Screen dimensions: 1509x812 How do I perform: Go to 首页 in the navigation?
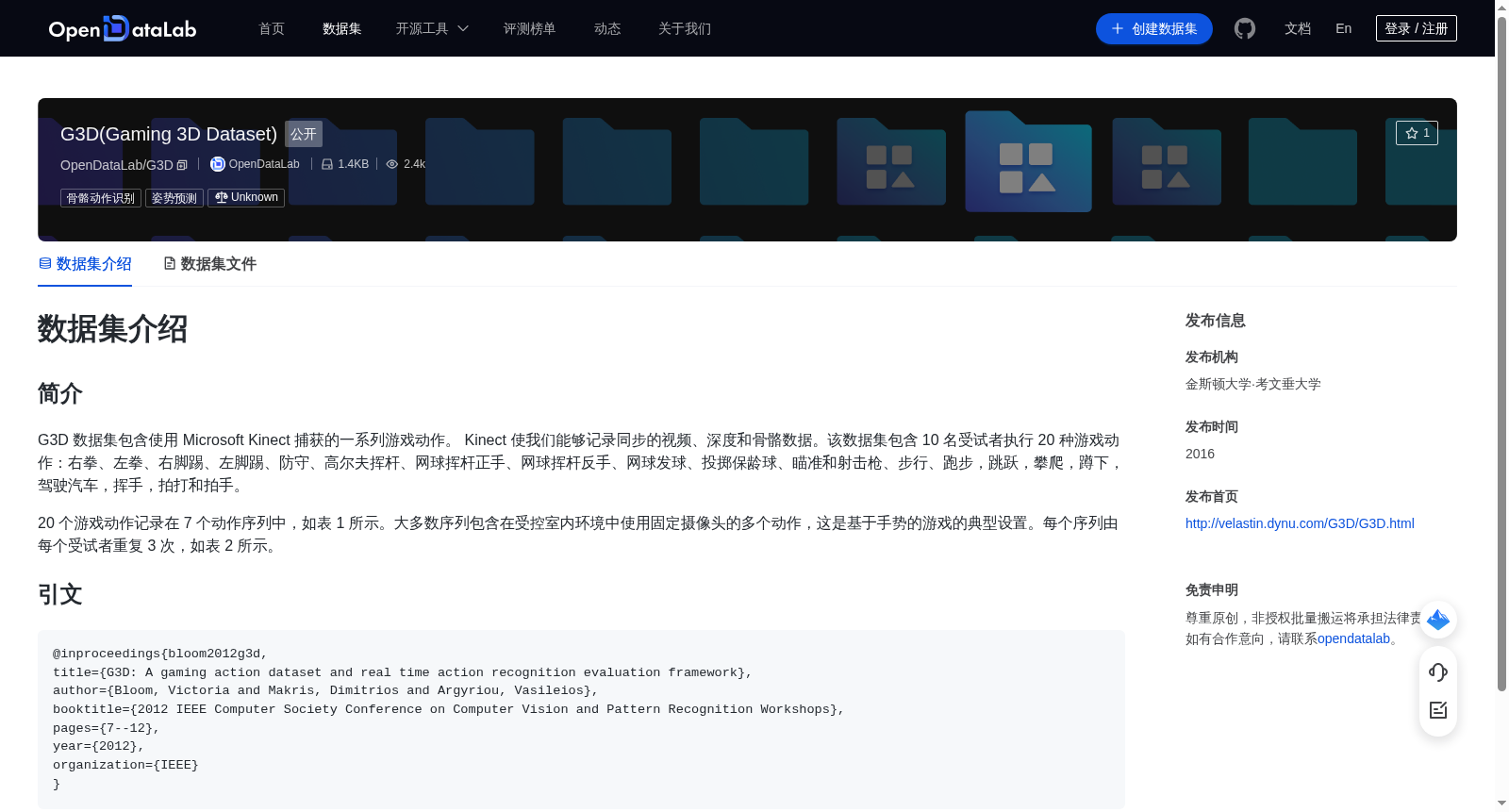pyautogui.click(x=272, y=28)
